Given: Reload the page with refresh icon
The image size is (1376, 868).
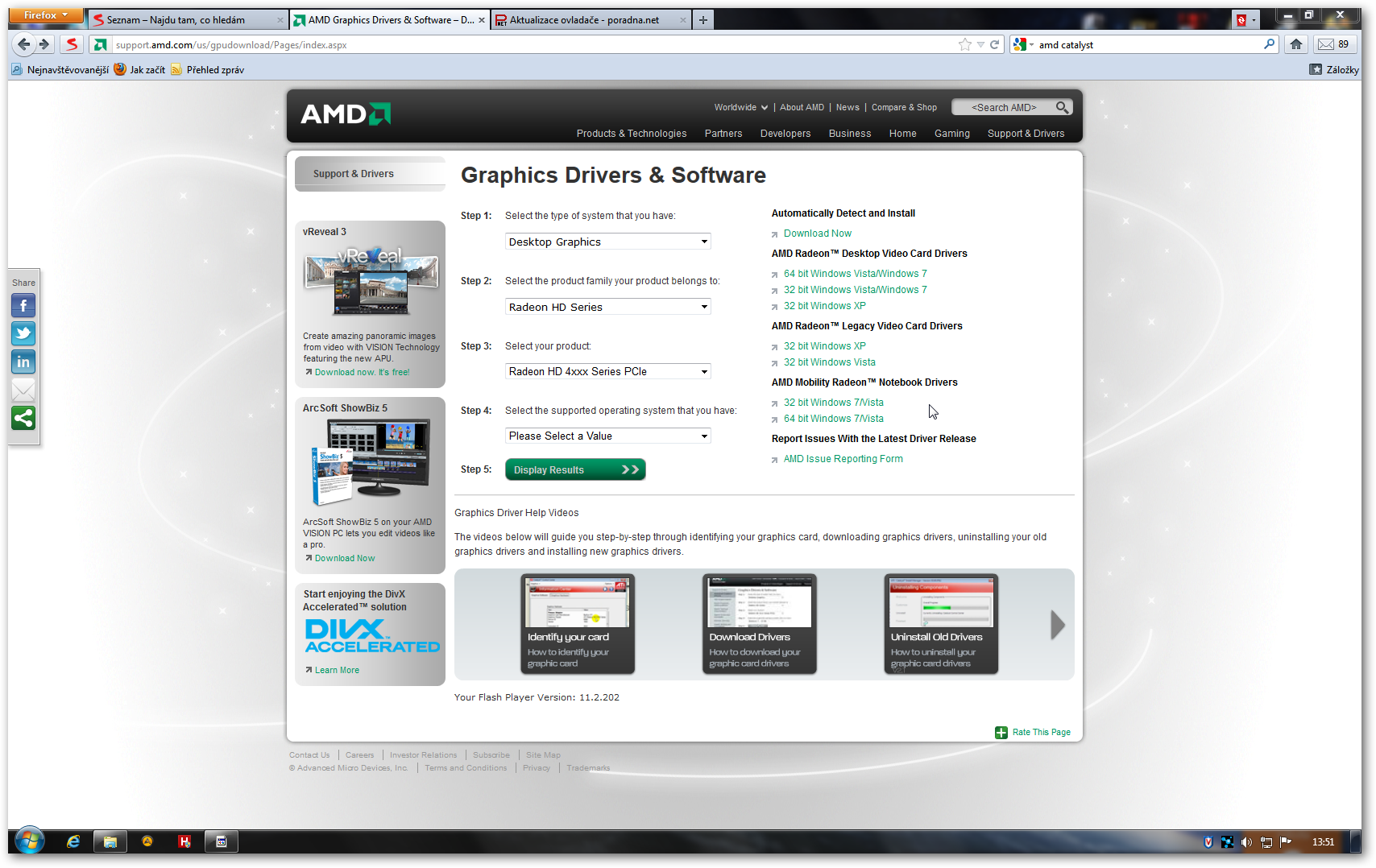Looking at the screenshot, I should pos(995,44).
